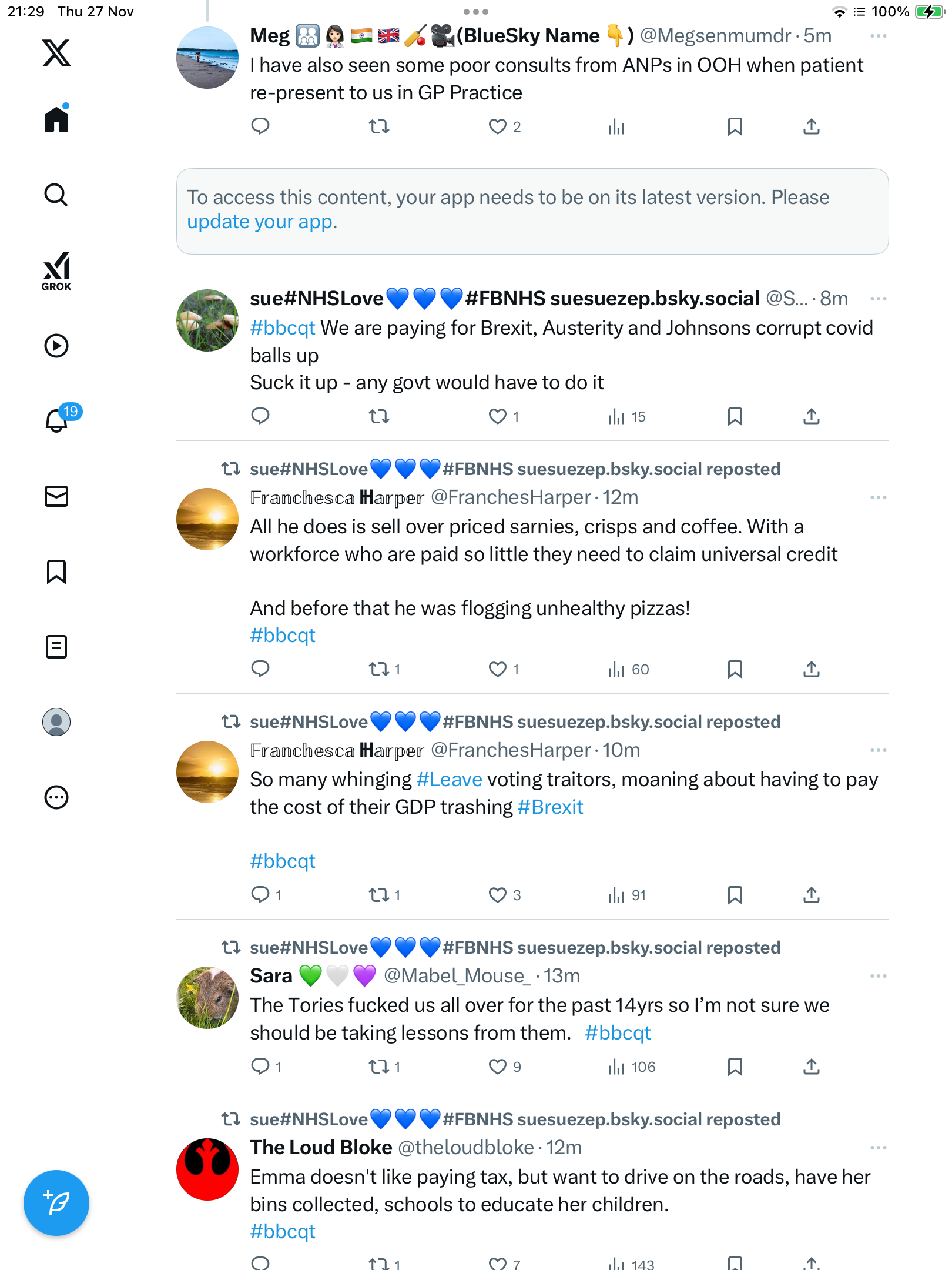This screenshot has width=952, height=1270.
Task: Tap the compose new post button
Action: click(56, 1202)
